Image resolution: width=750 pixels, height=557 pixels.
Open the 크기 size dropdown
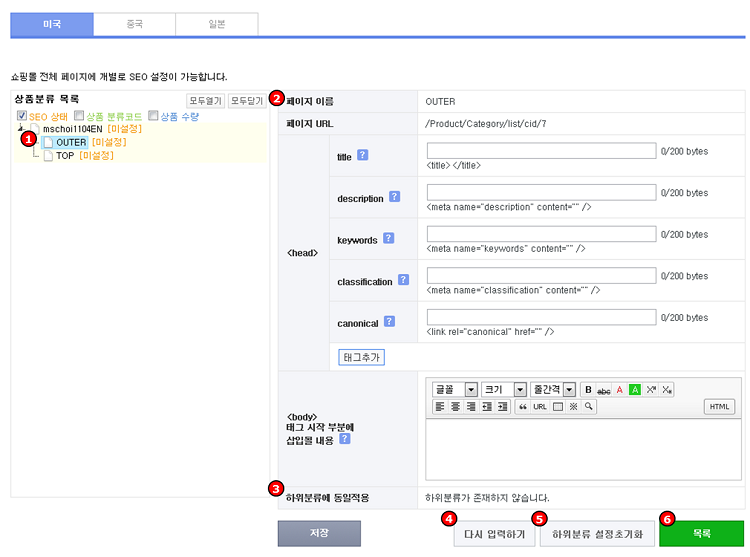pyautogui.click(x=520, y=389)
